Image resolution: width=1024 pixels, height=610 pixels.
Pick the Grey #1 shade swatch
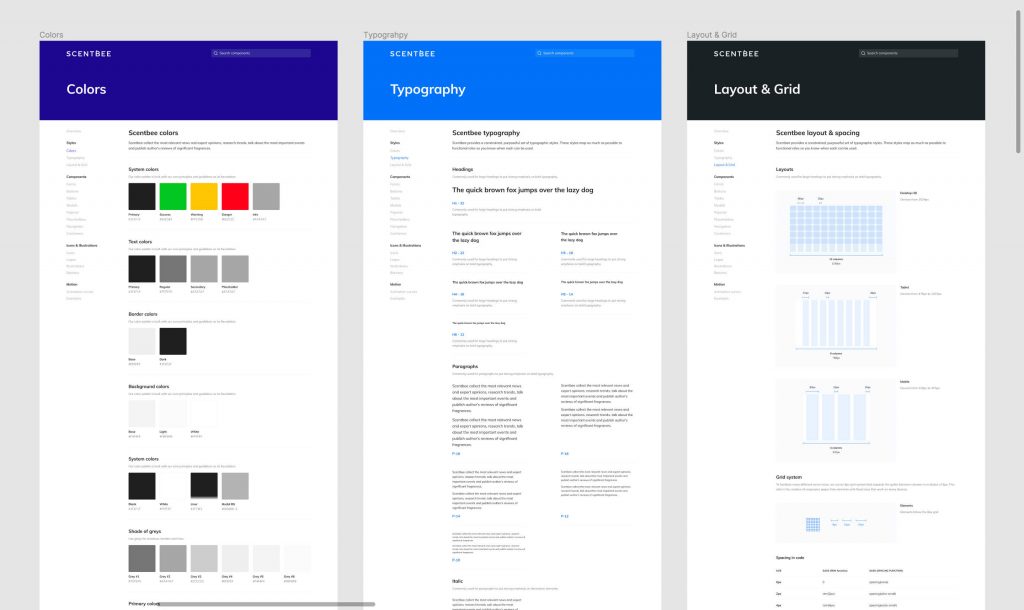click(x=142, y=559)
